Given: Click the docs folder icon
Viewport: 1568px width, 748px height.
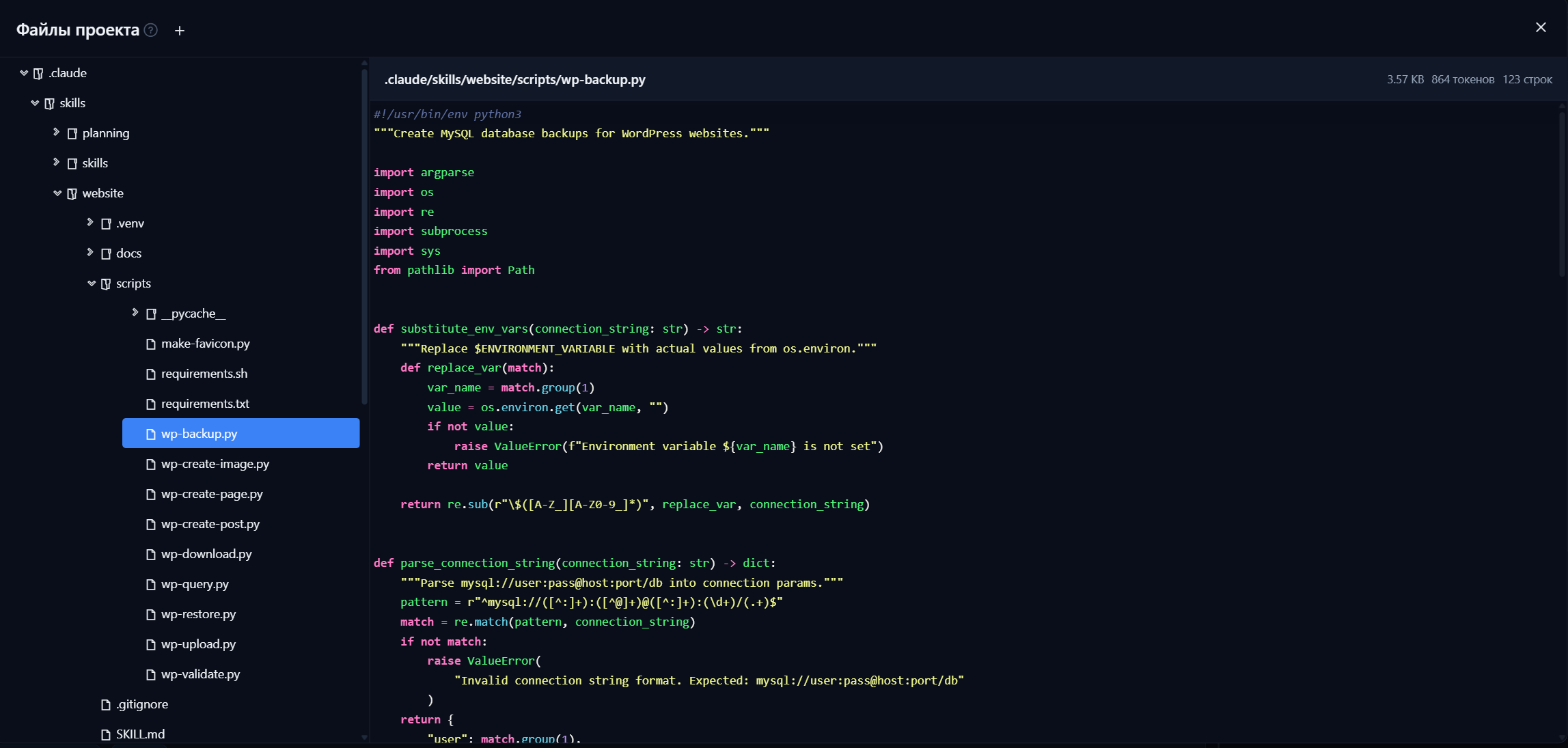Looking at the screenshot, I should [106, 253].
